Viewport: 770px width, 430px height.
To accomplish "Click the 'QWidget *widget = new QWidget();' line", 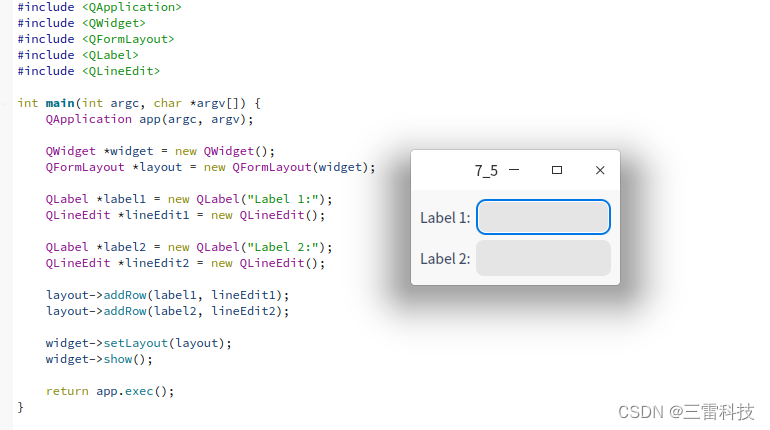I will pyautogui.click(x=160, y=151).
